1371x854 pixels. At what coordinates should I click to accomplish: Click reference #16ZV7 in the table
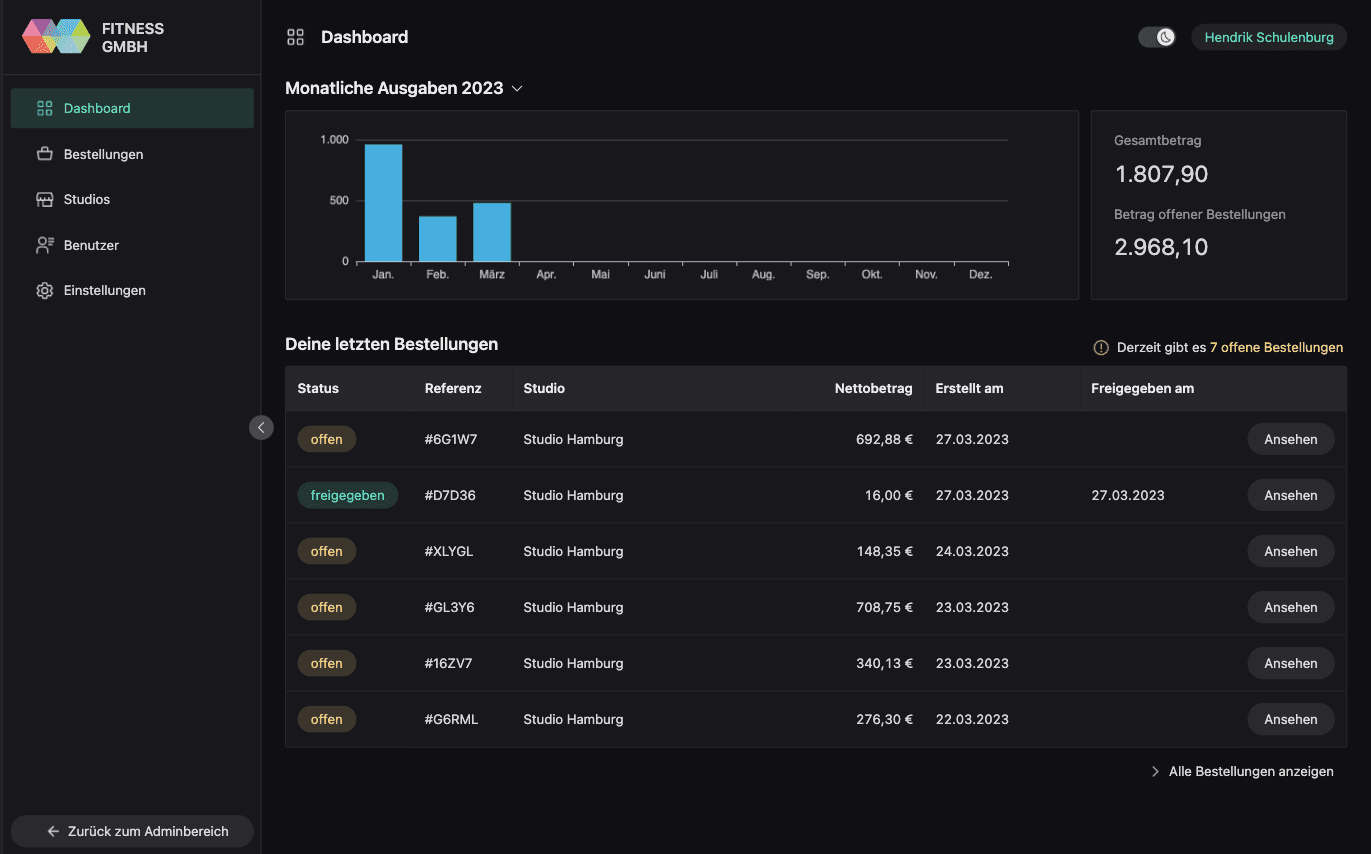click(x=448, y=663)
